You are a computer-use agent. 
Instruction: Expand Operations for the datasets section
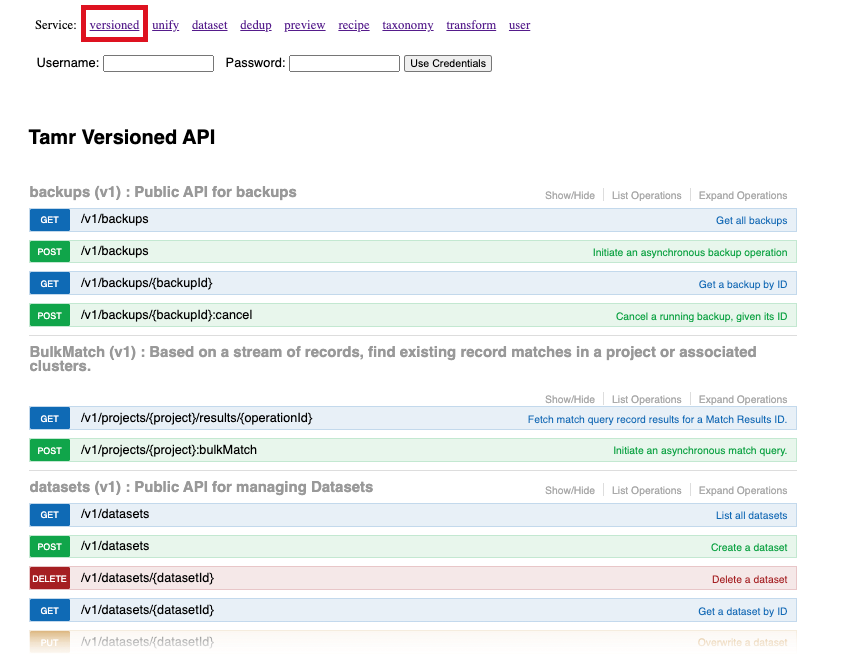pos(743,491)
